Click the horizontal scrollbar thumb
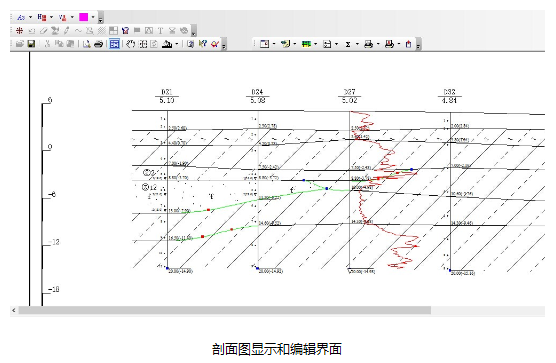The height and width of the screenshot is (363, 556). coord(225,311)
